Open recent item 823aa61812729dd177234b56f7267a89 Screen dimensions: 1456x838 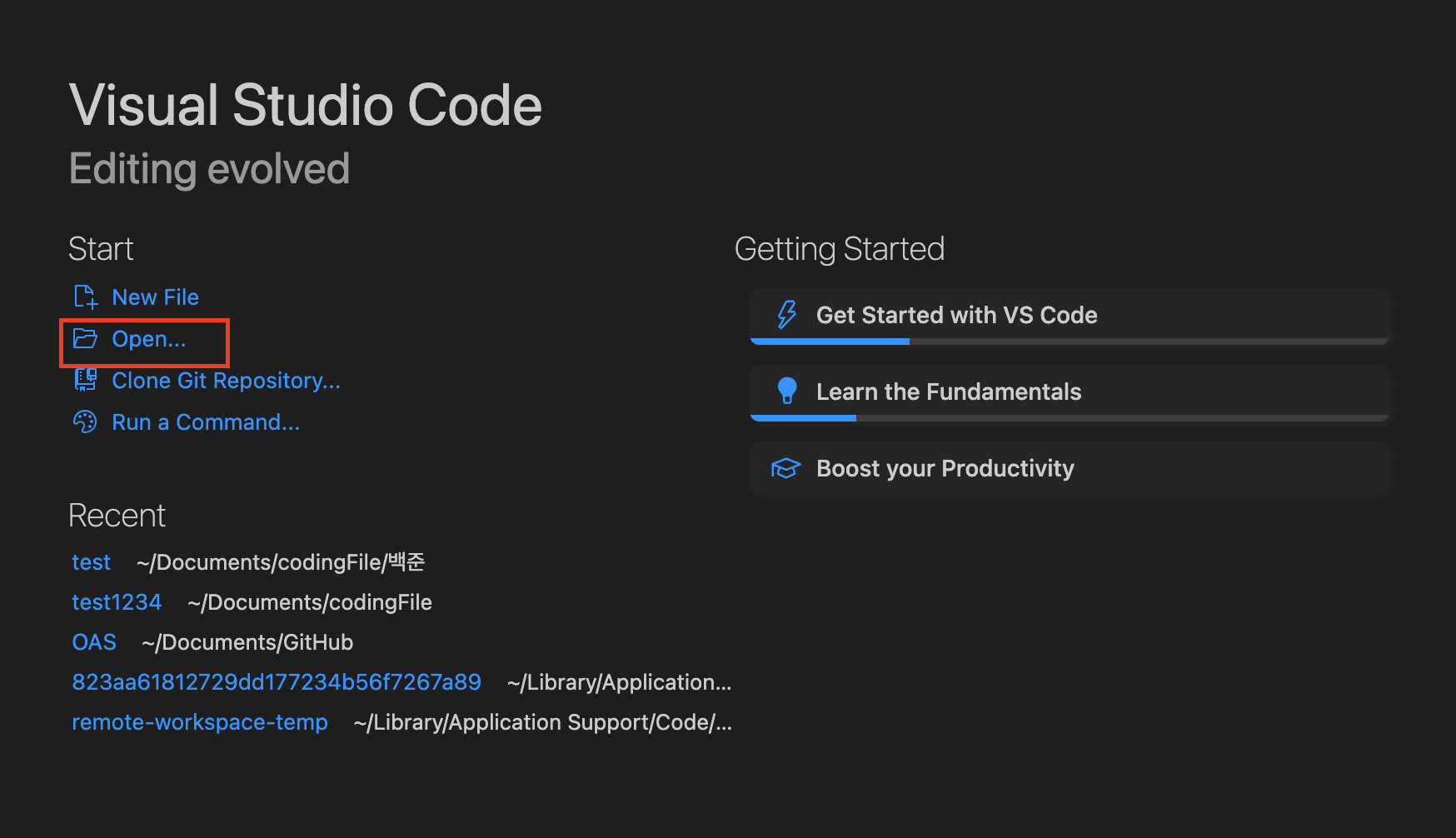point(277,682)
